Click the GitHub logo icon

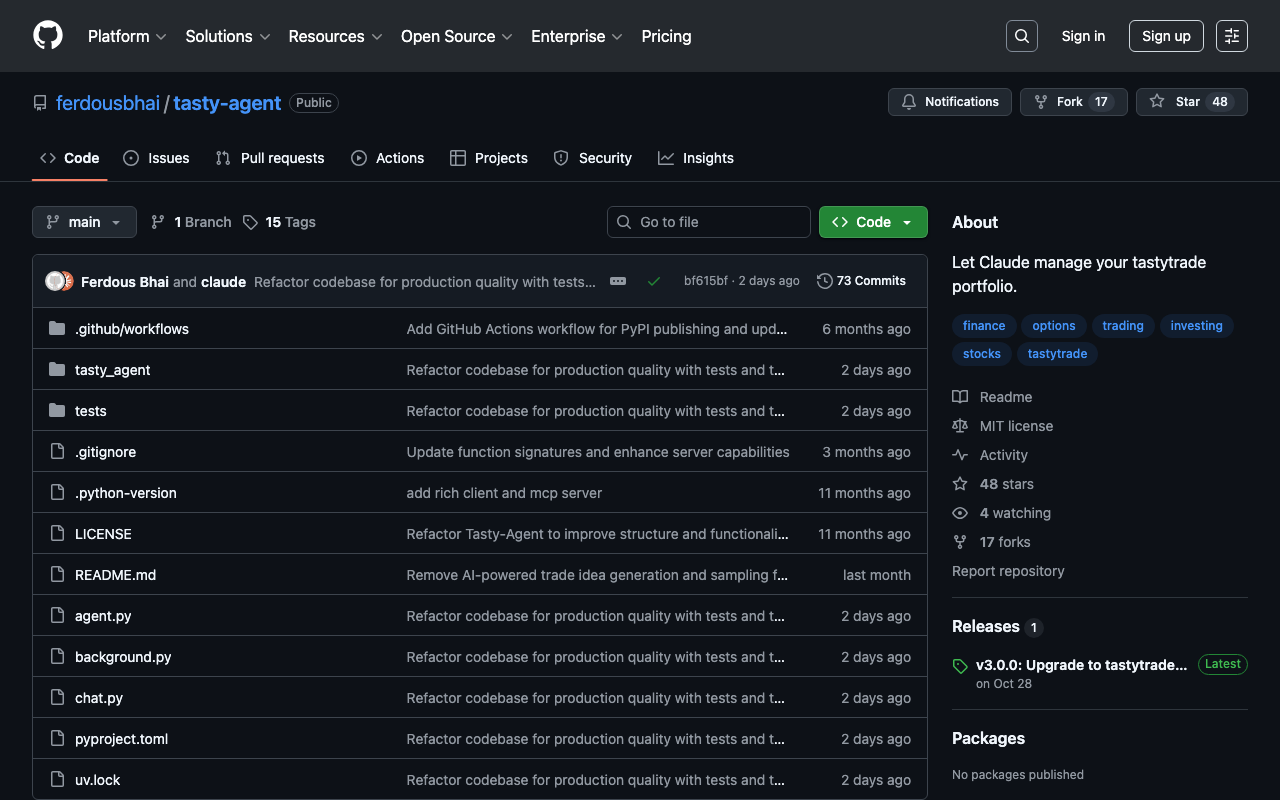(x=48, y=36)
